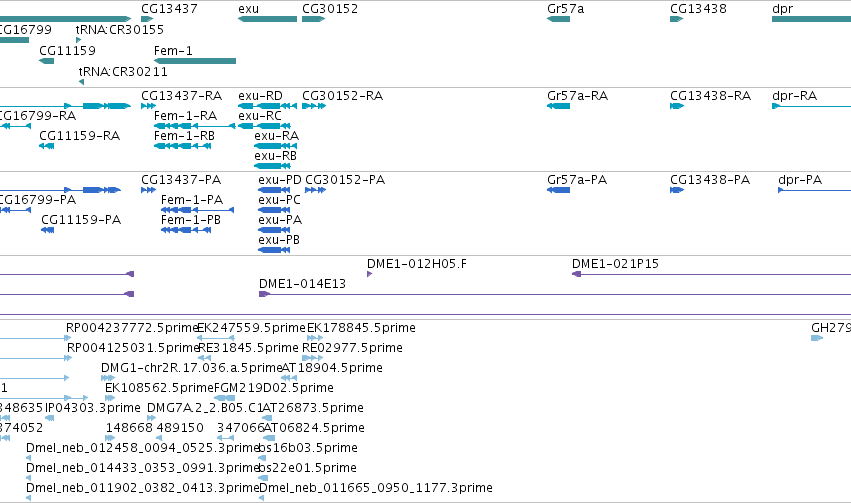Click the FGM219D02.5prime EST label
The width and height of the screenshot is (851, 503).
pyautogui.click(x=274, y=388)
